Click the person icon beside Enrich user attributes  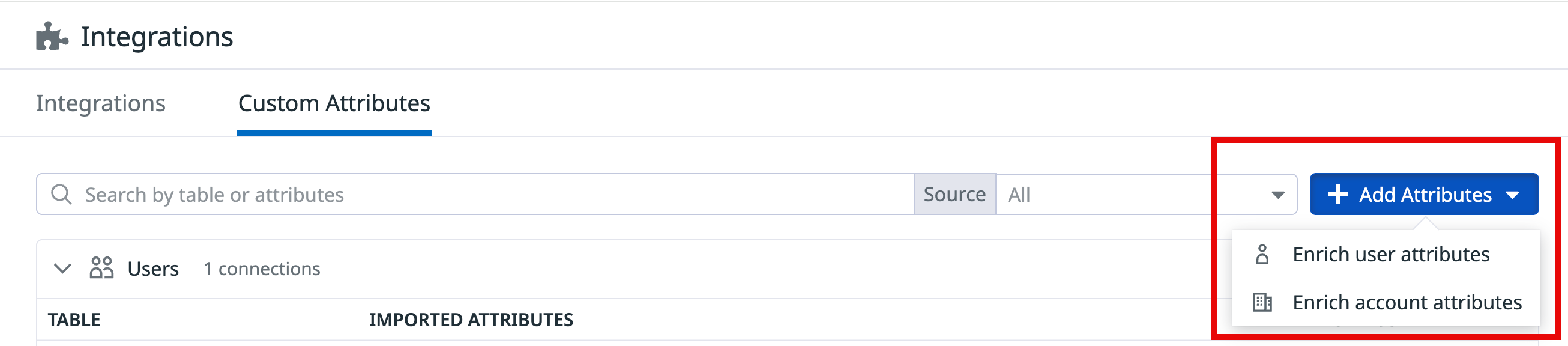pos(1262,254)
